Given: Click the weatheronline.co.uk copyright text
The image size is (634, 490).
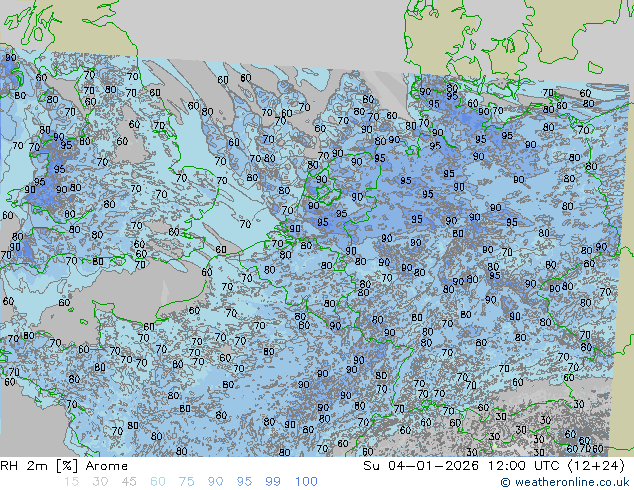Looking at the screenshot, I should tap(565, 482).
